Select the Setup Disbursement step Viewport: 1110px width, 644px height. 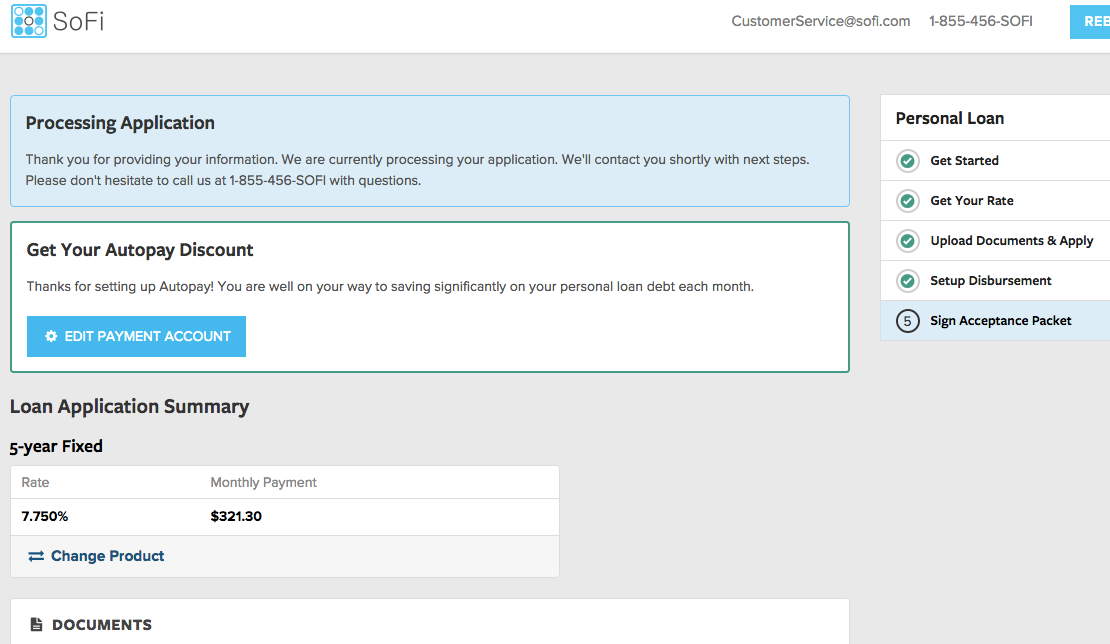[995, 281]
